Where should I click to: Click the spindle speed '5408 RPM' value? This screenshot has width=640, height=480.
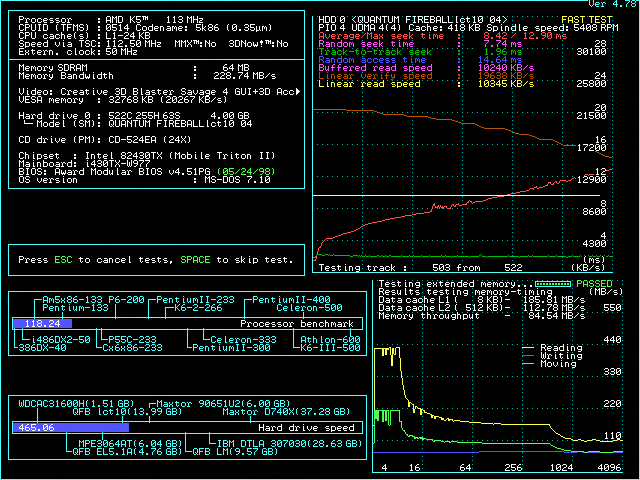coord(596,28)
